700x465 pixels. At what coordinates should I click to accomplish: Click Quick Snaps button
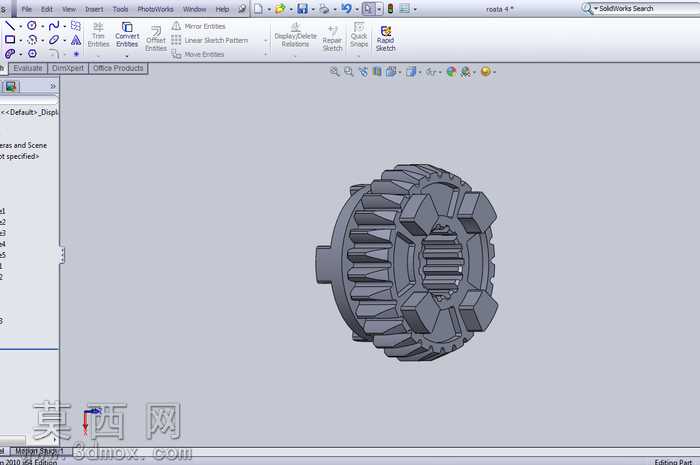pos(359,34)
